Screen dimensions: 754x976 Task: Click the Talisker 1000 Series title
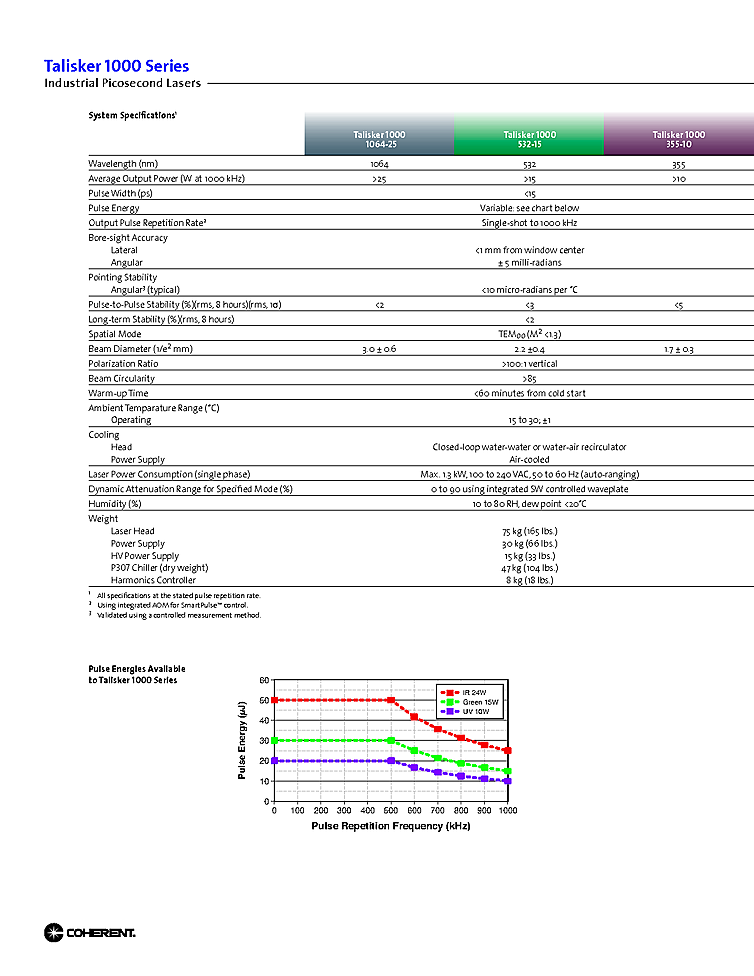point(116,65)
